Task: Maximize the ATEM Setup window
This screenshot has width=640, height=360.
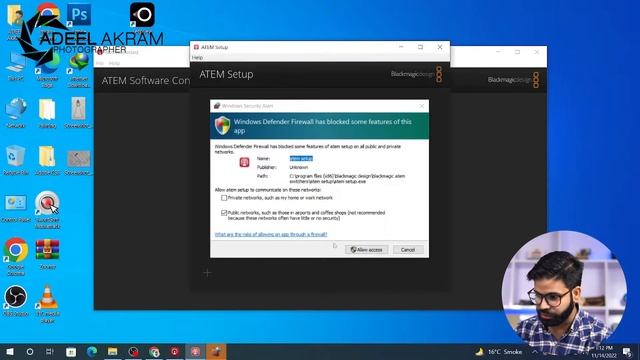Action: coord(420,47)
